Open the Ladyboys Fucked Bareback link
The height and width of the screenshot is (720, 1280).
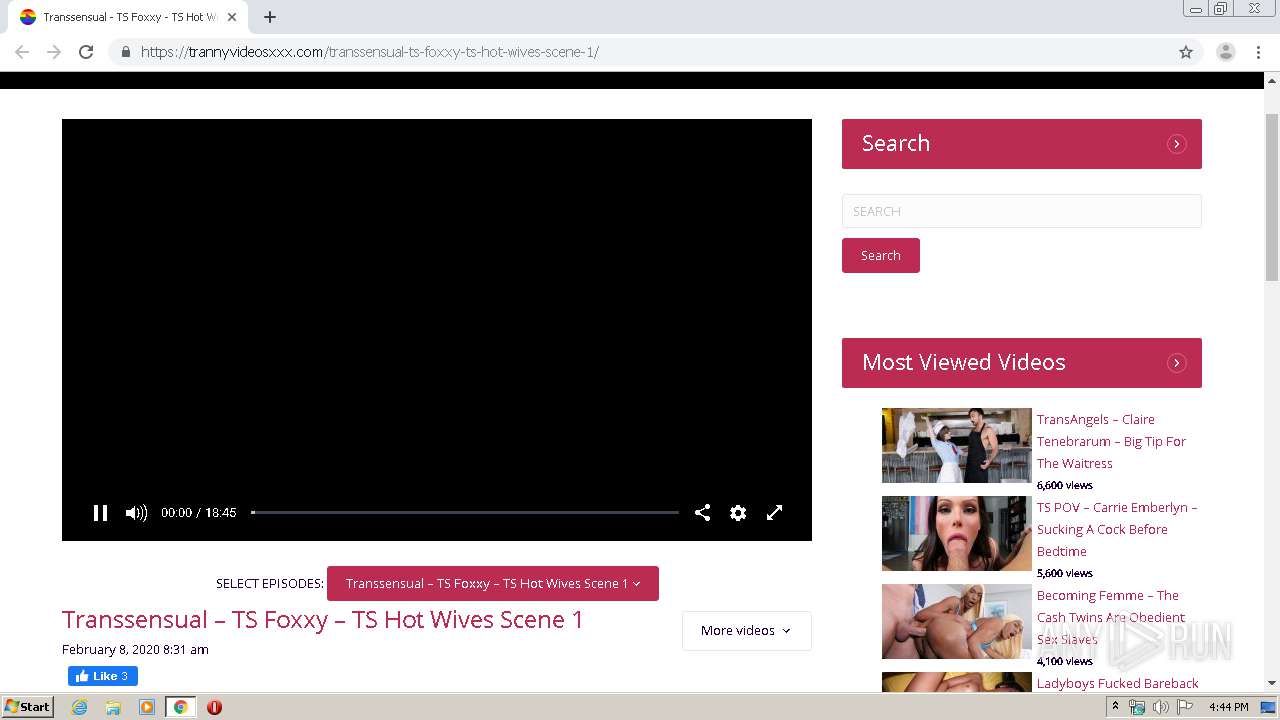coord(1118,683)
